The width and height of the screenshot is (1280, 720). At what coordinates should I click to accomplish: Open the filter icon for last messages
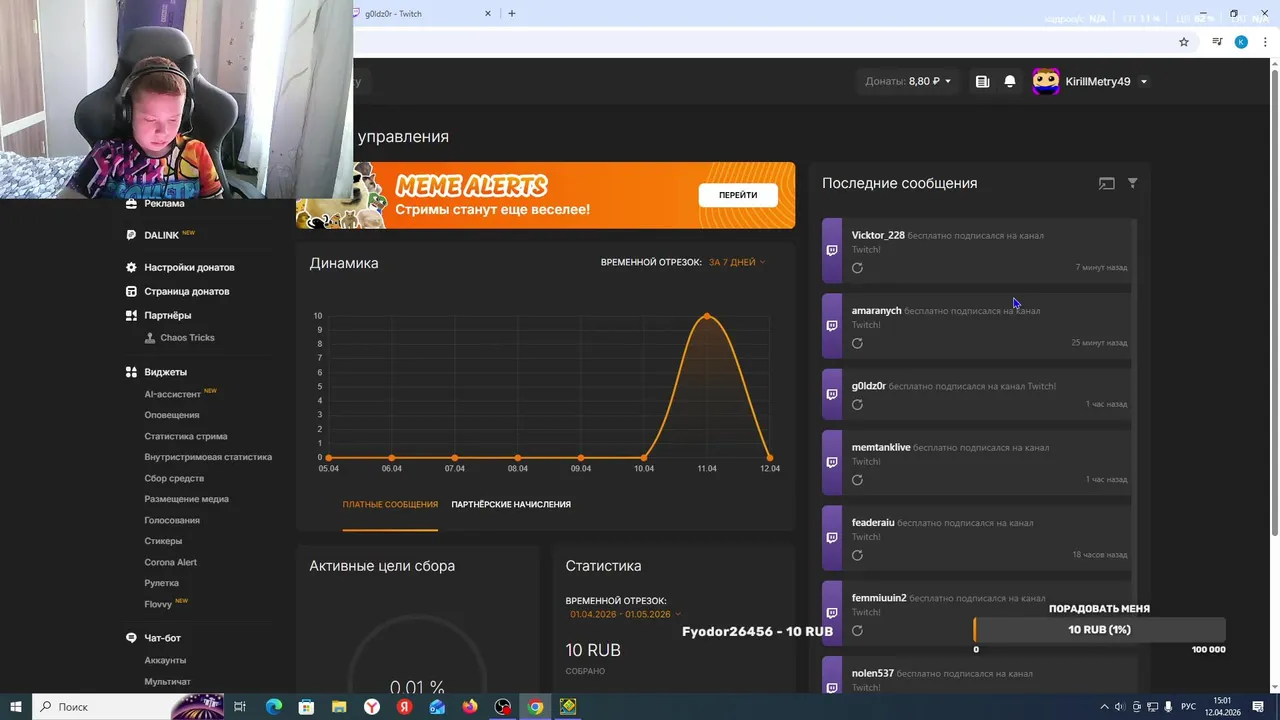[x=1133, y=183]
